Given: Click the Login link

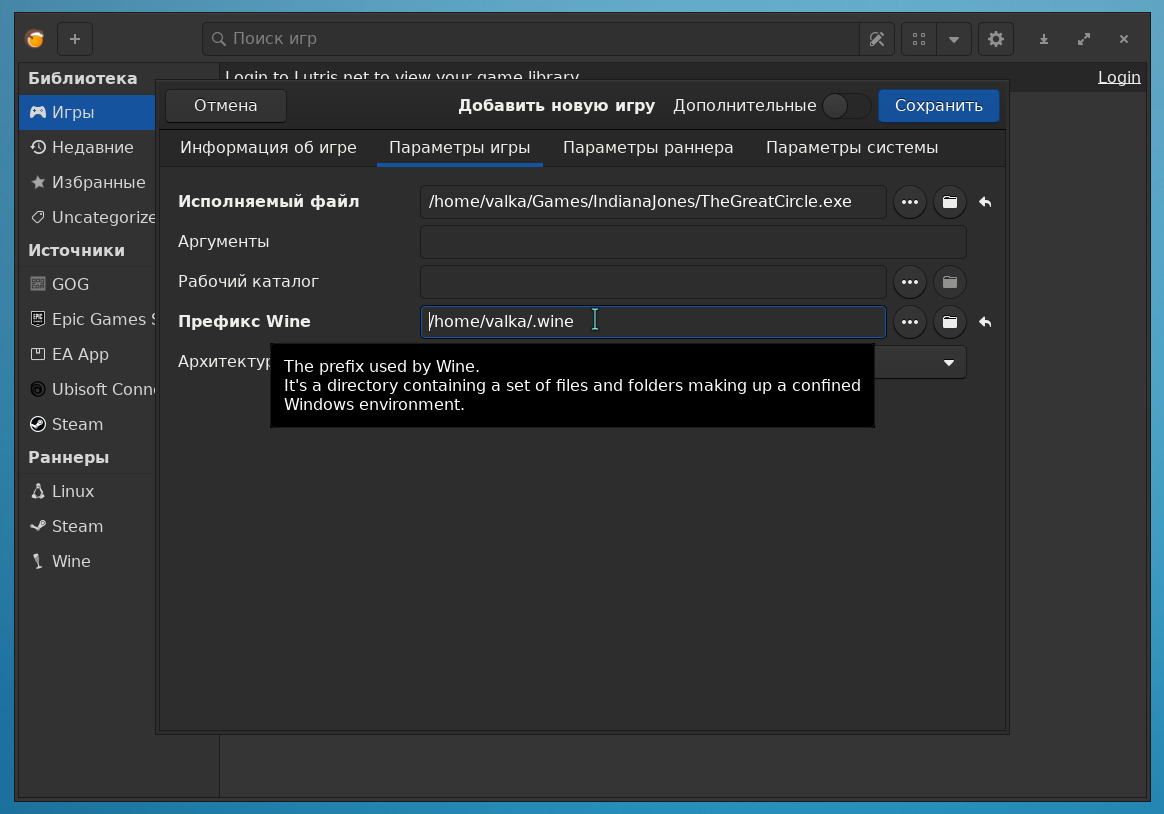Looking at the screenshot, I should pos(1119,77).
